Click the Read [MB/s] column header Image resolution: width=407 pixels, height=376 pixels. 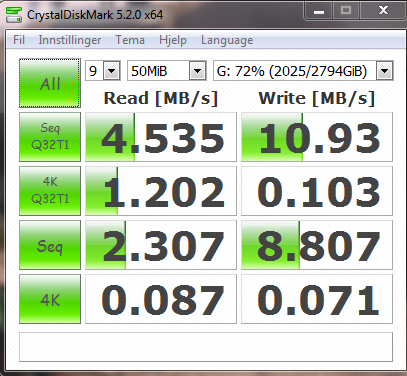tap(161, 99)
